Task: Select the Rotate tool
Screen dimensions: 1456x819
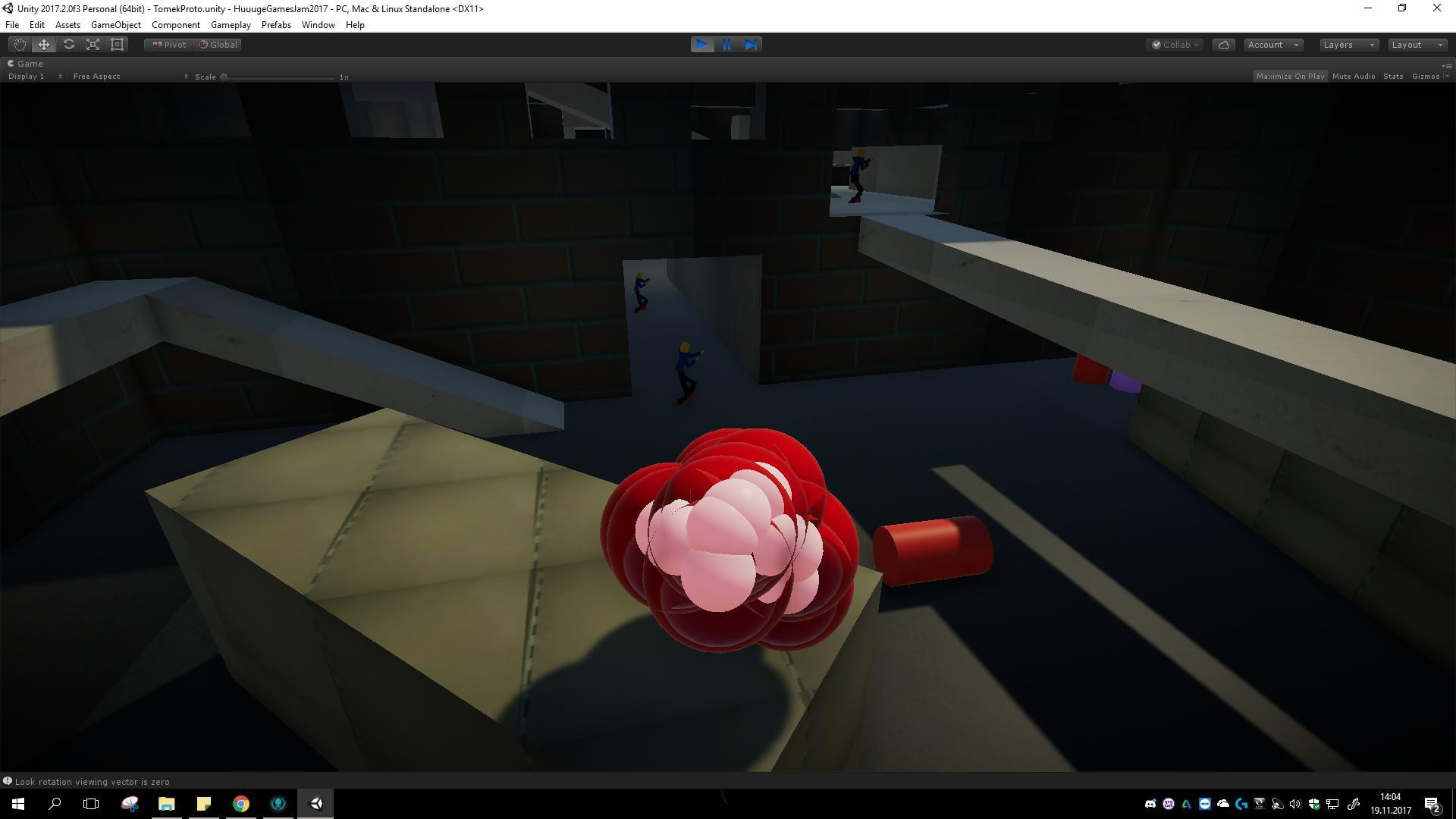Action: pyautogui.click(x=68, y=45)
